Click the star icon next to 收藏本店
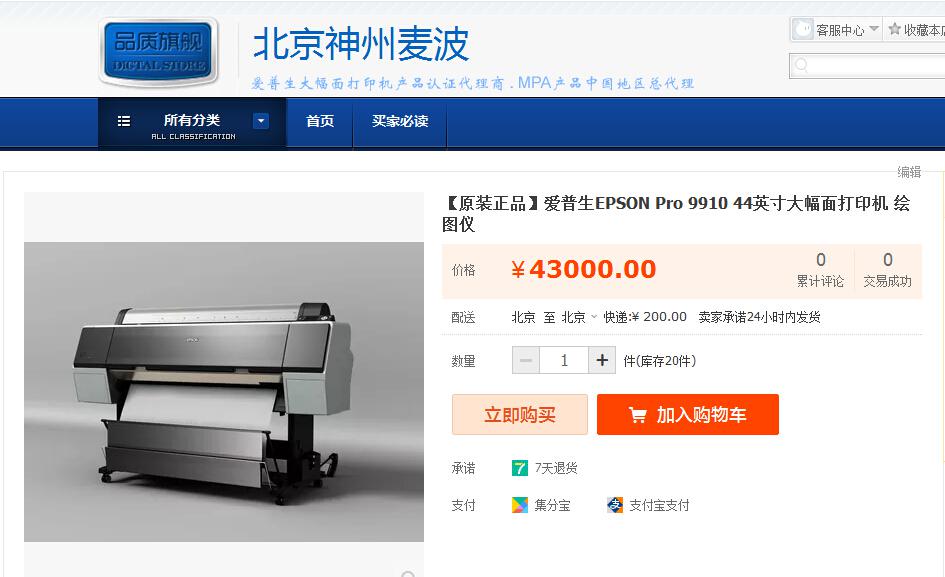Screen dimensions: 945x577 click(x=894, y=29)
